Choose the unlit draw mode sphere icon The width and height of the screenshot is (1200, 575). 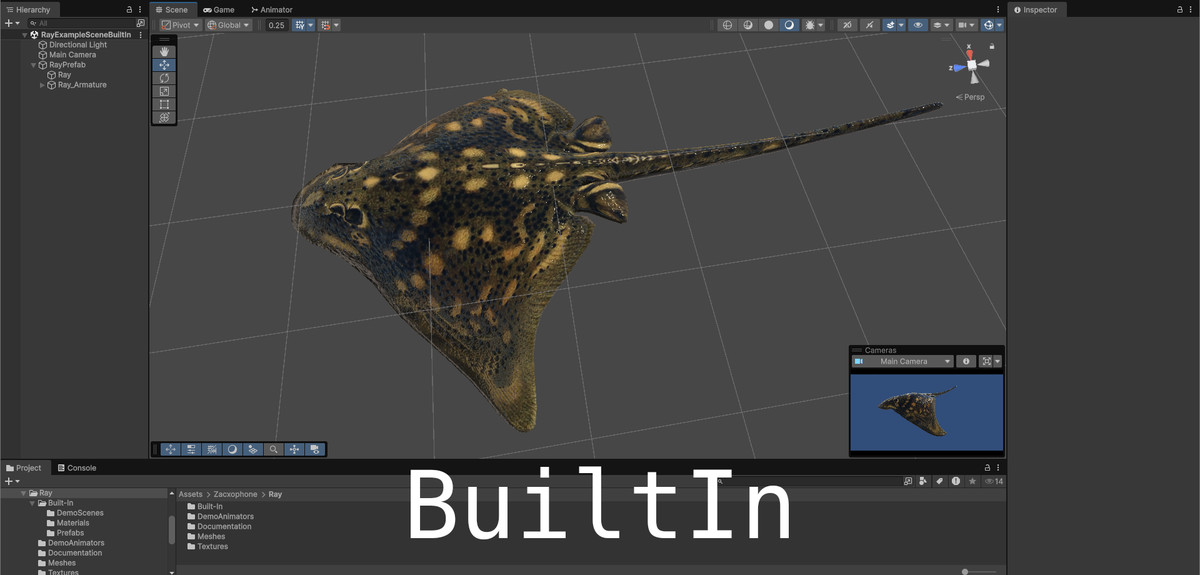(768, 25)
